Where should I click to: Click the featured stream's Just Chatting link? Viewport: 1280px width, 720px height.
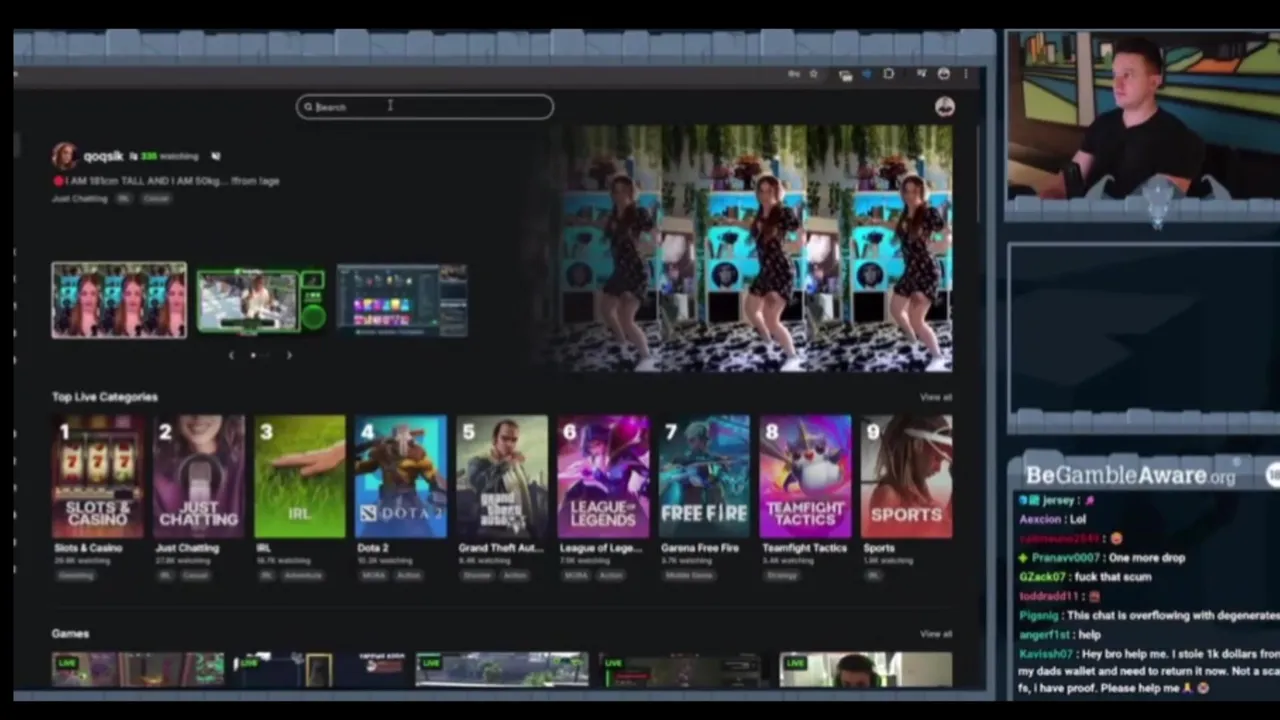click(80, 198)
